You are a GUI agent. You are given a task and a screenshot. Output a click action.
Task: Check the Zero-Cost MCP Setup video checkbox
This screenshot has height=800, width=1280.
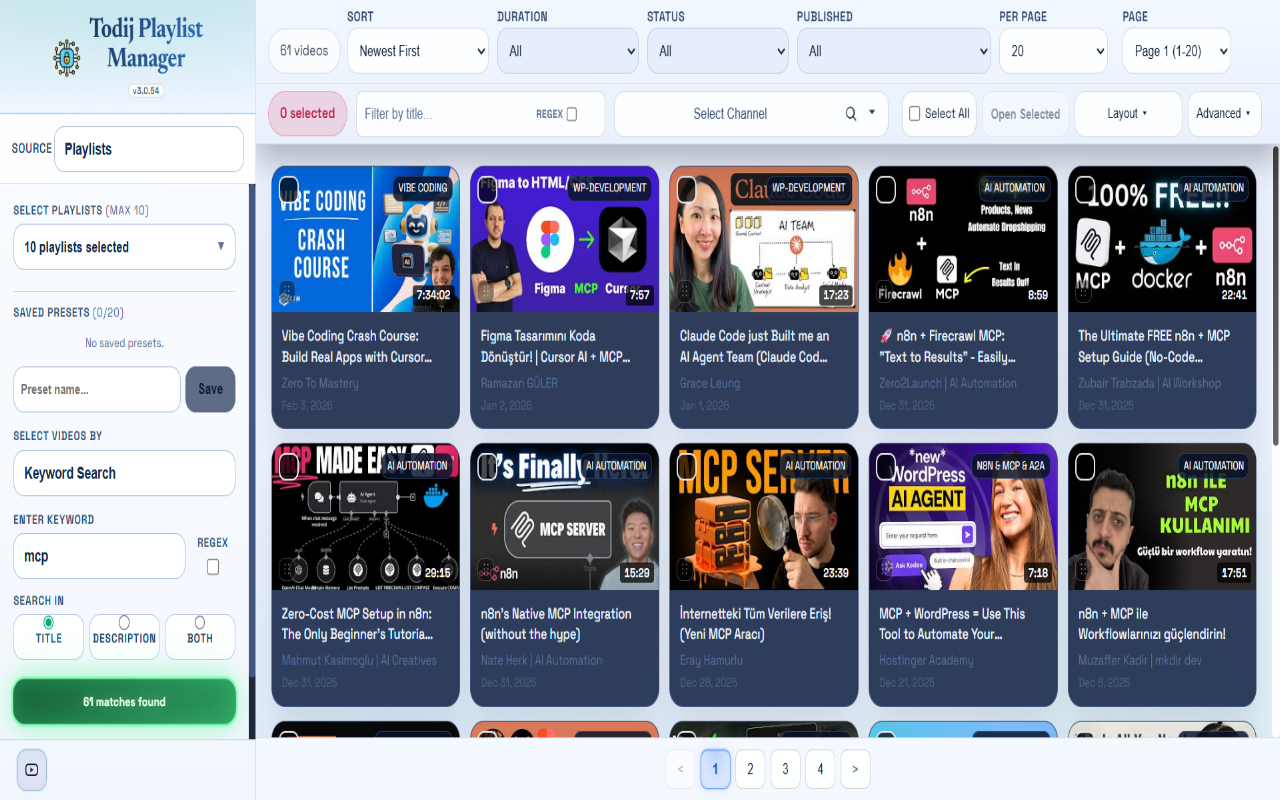[x=288, y=467]
